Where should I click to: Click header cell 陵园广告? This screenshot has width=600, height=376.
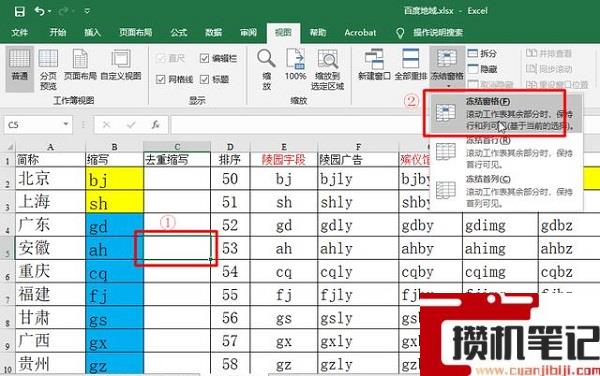pos(358,160)
